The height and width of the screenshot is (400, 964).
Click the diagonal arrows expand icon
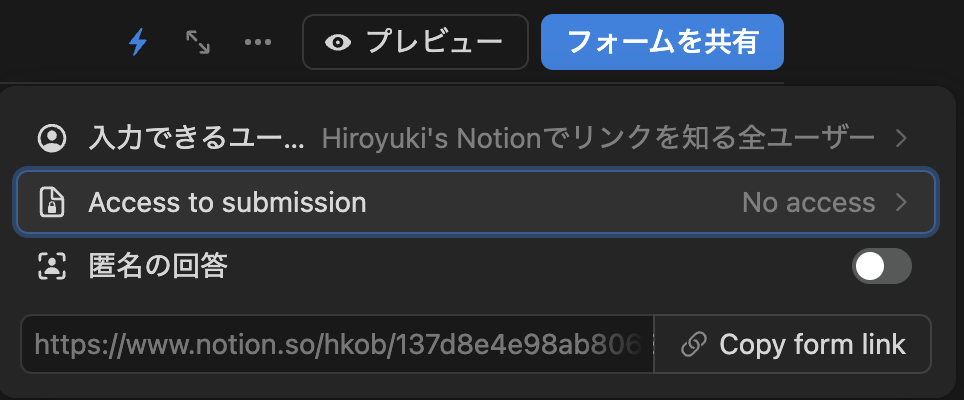(x=198, y=42)
